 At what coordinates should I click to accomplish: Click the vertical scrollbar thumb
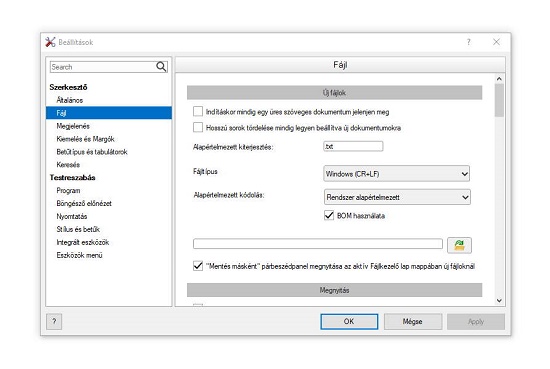pos(499,100)
